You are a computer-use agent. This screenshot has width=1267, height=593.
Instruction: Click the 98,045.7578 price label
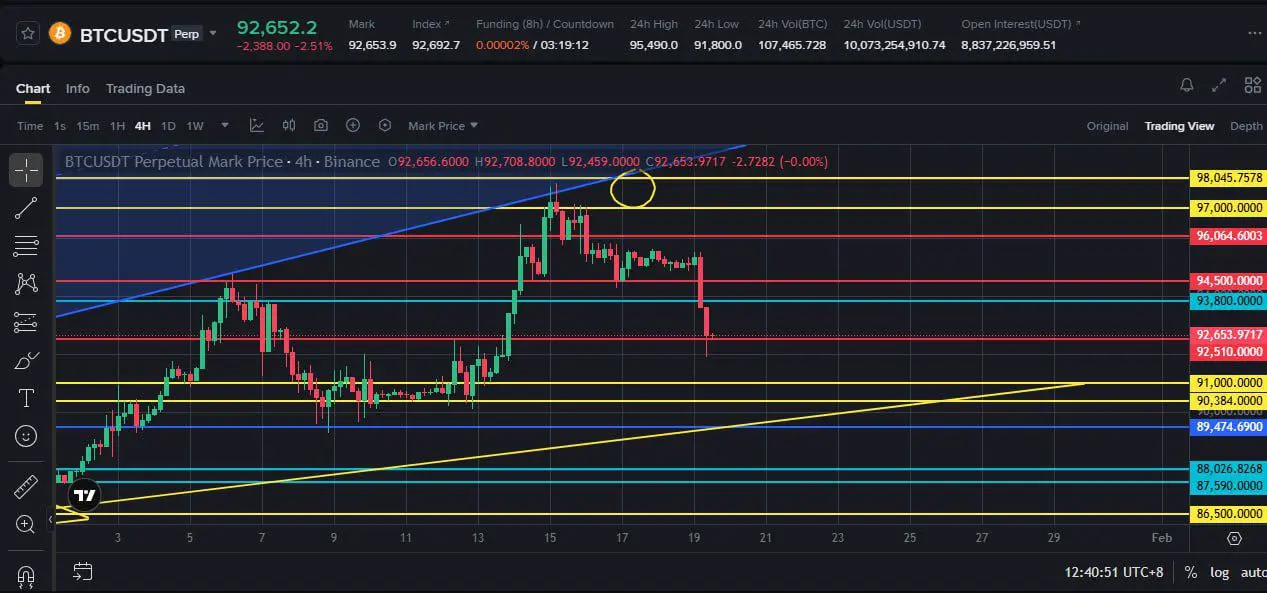point(1229,178)
